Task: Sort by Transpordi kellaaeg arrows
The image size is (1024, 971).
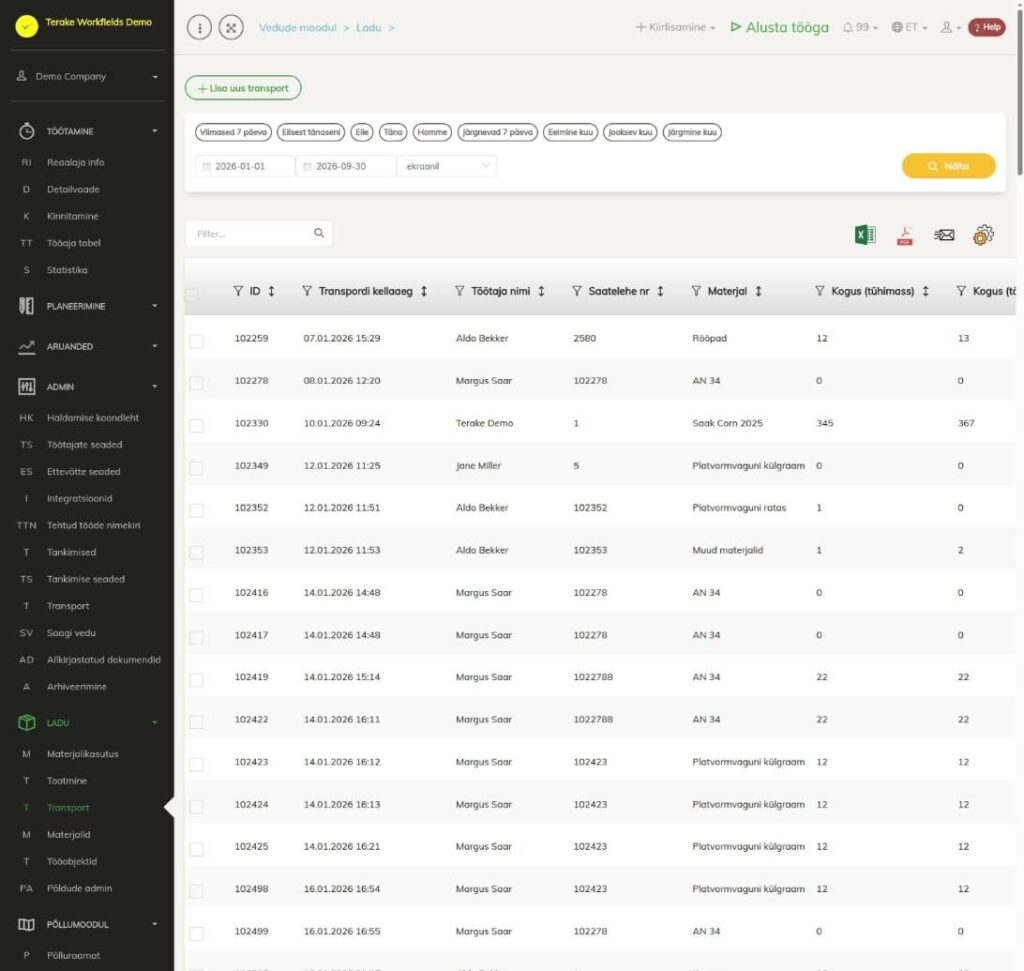Action: pyautogui.click(x=424, y=291)
